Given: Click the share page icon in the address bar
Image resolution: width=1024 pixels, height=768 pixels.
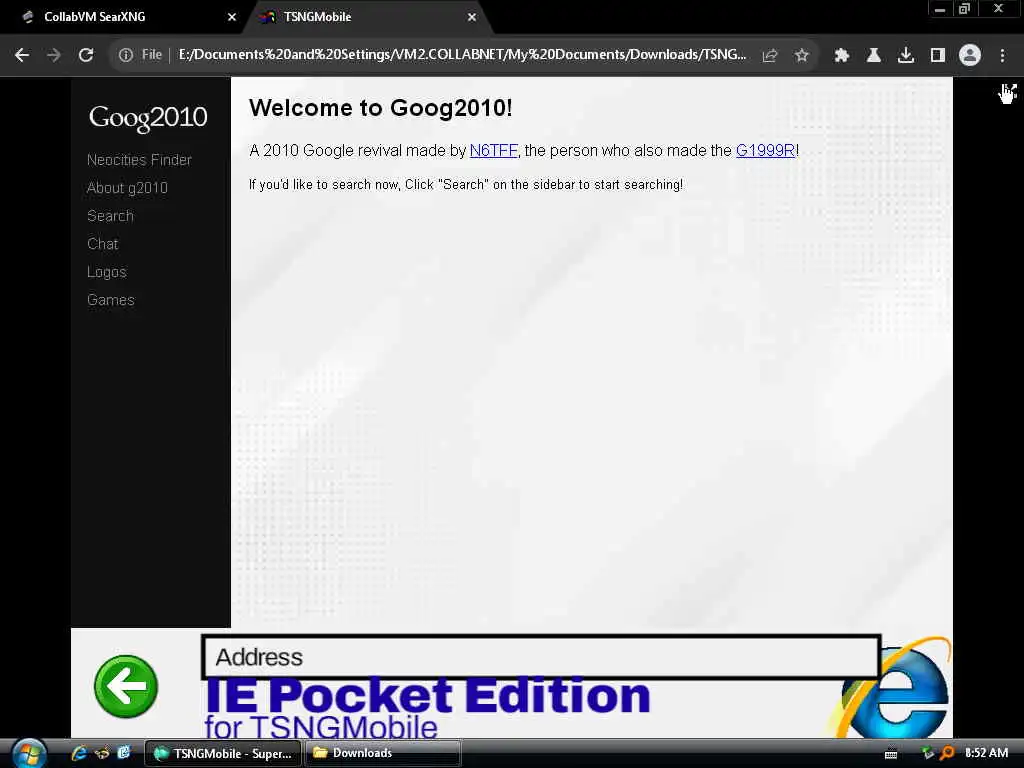Looking at the screenshot, I should tap(770, 56).
